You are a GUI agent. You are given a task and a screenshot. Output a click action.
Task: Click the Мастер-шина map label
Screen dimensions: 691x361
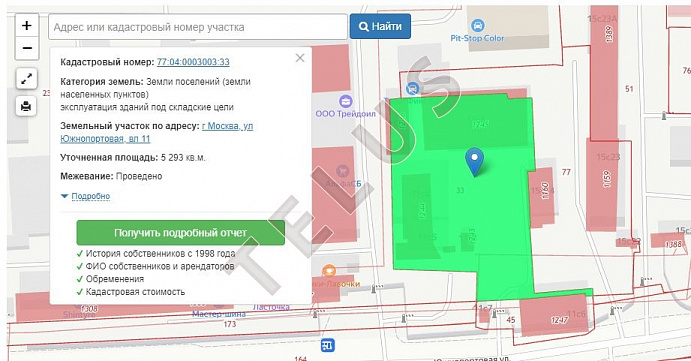point(219,314)
